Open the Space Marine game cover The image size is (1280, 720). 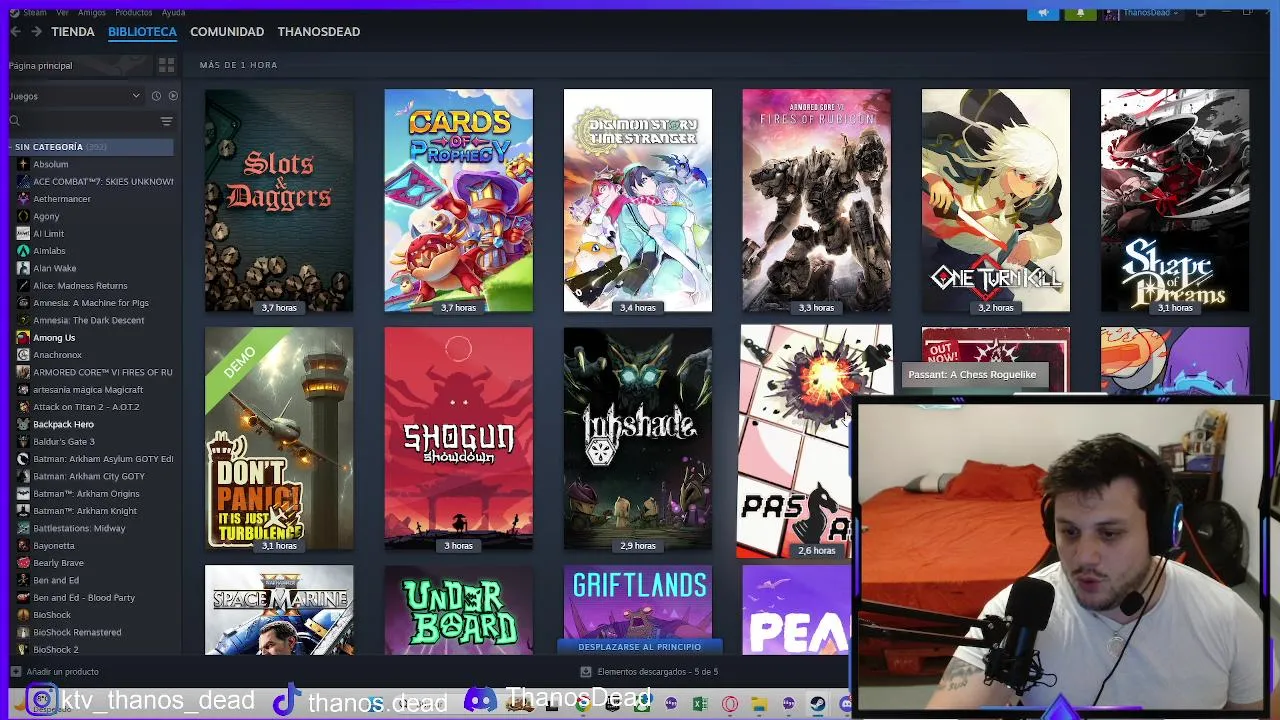279,610
